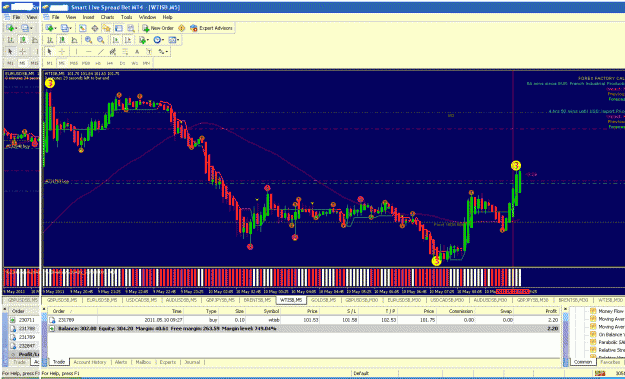Screen dimensions: 625x379
Task: Select the trendline drawing tool
Action: coord(100,51)
